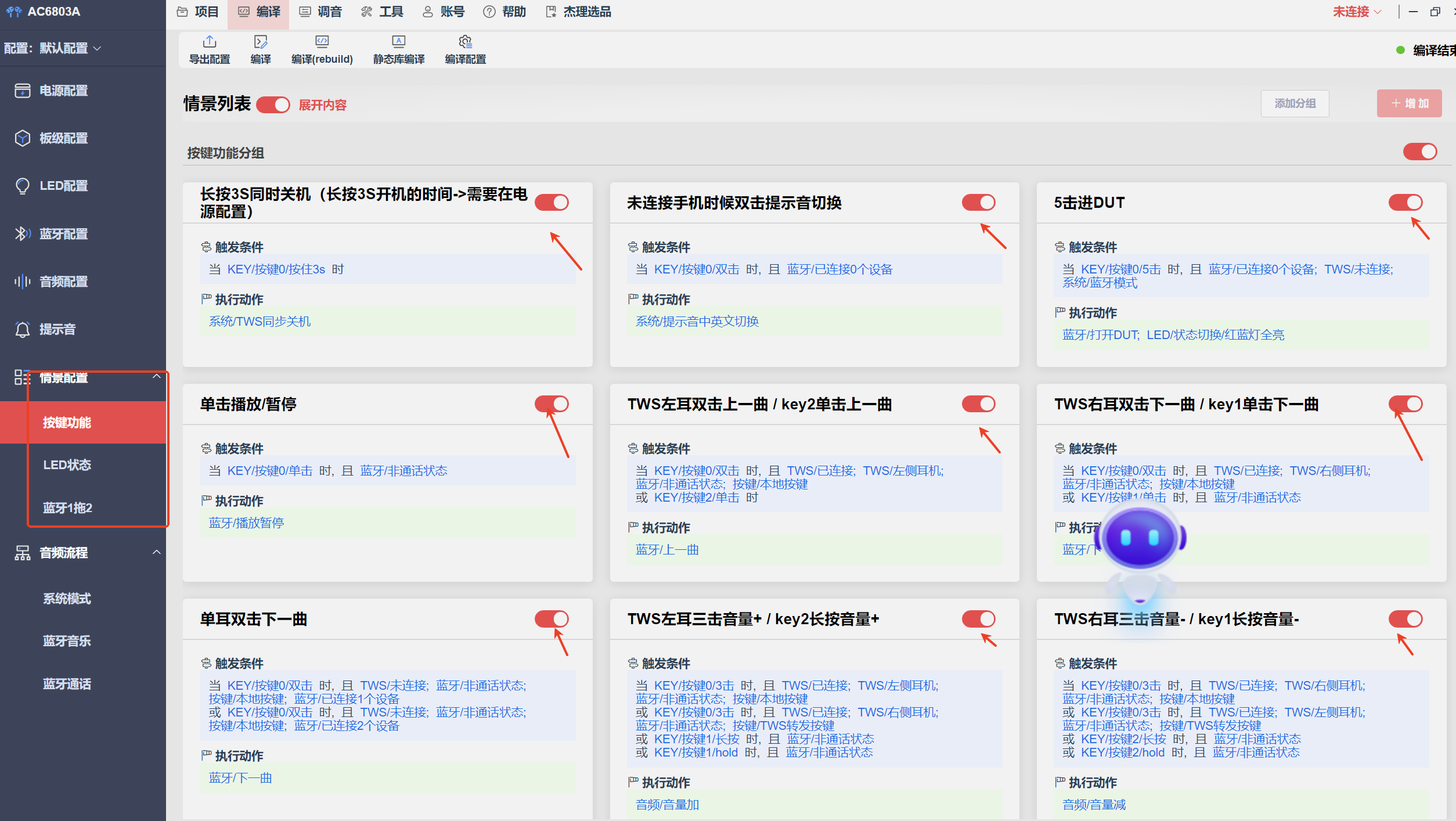1456x821 pixels.
Task: Toggle the TWS左耳双击上一曲 switch
Action: pos(978,404)
